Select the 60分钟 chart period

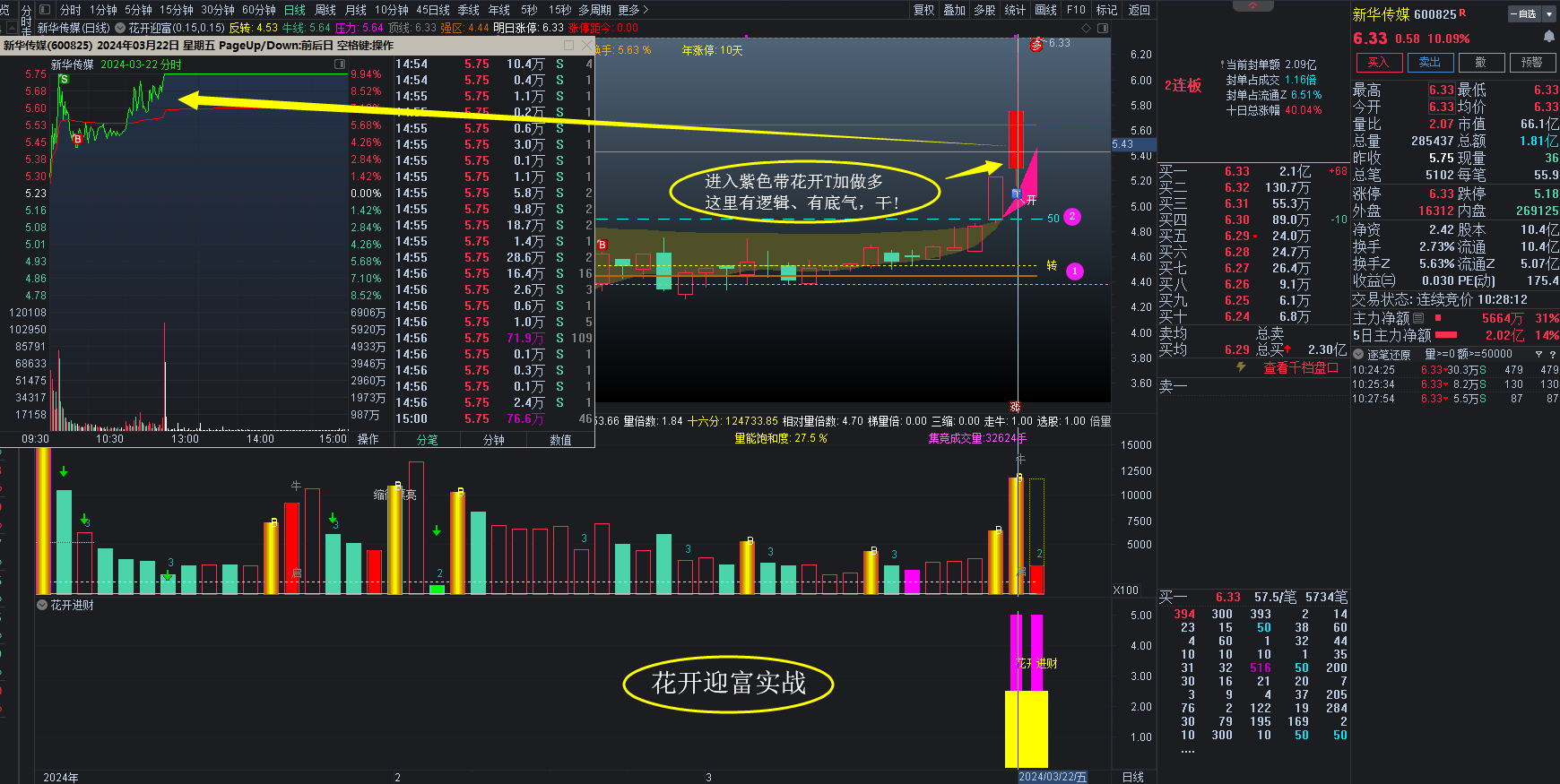coord(259,10)
